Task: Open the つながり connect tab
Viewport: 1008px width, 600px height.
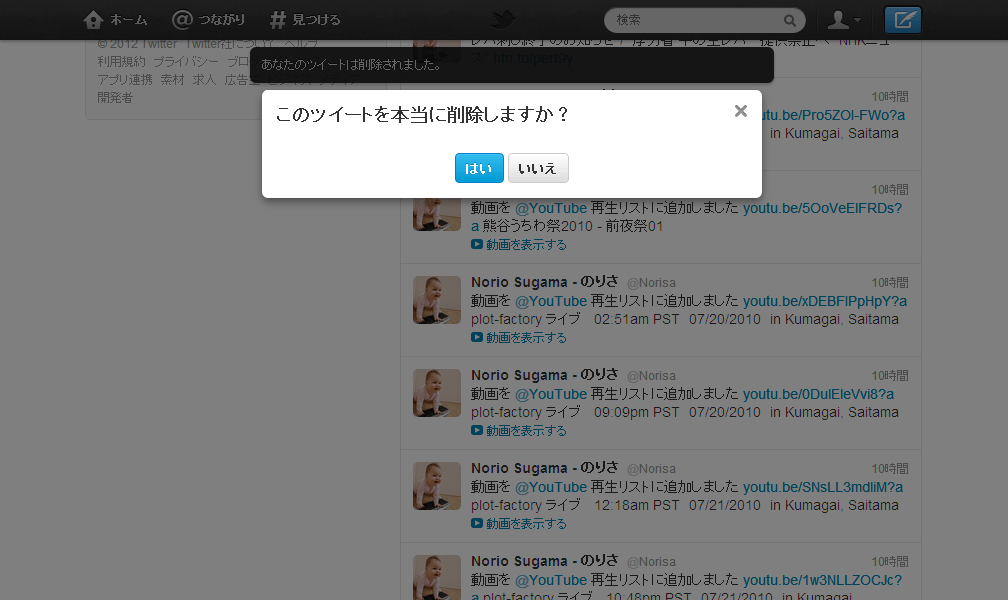Action: [x=208, y=20]
